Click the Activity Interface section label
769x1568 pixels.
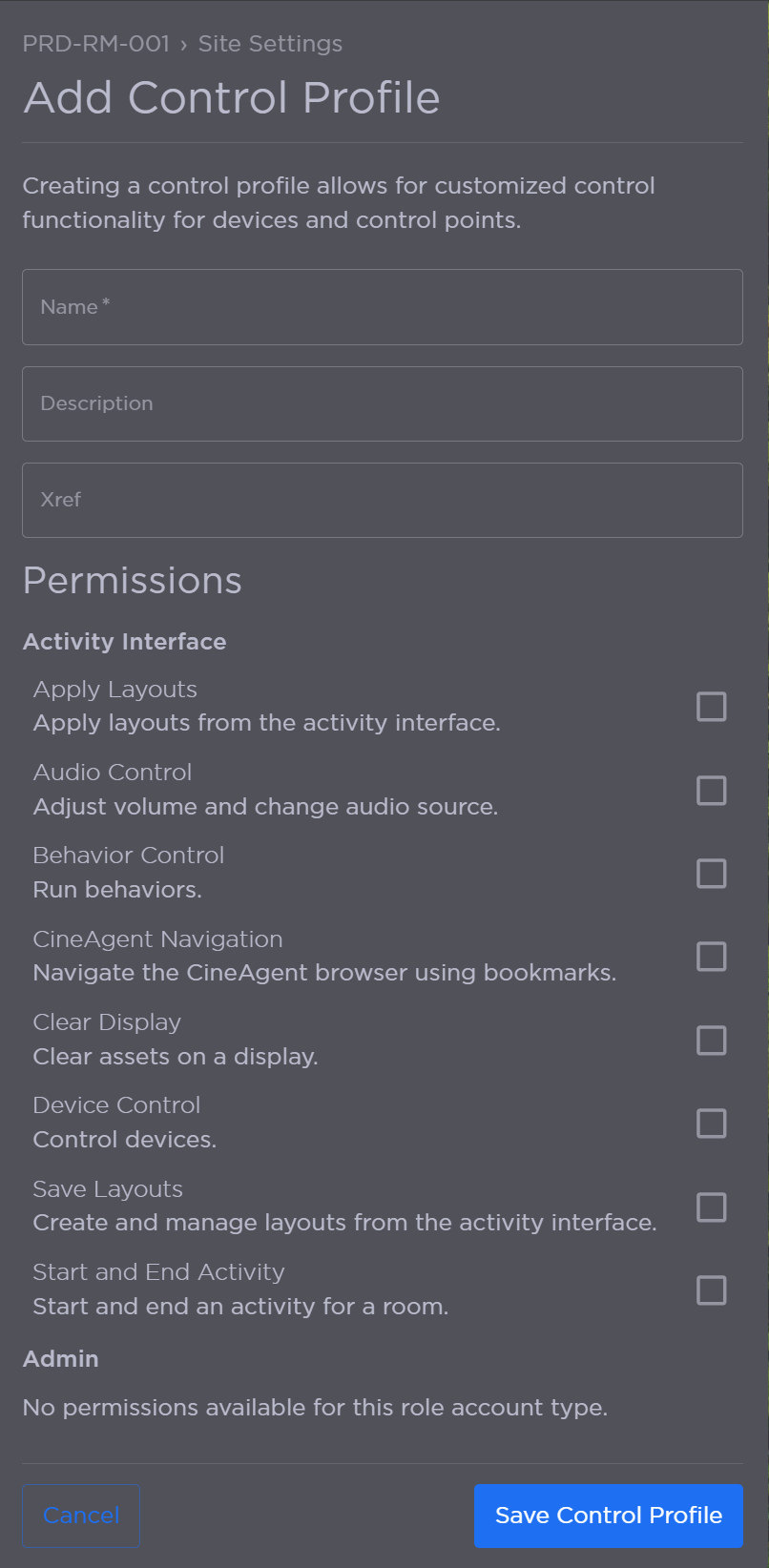[125, 641]
